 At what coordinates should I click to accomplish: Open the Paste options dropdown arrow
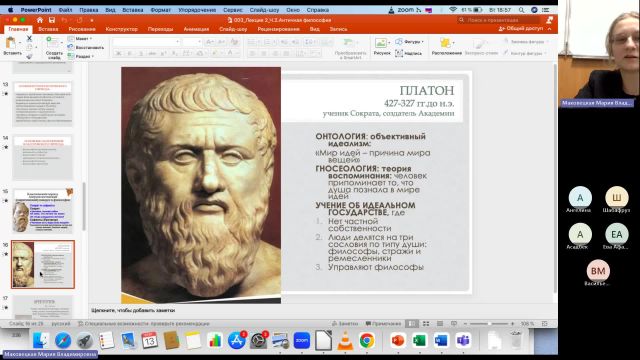(x=20, y=42)
